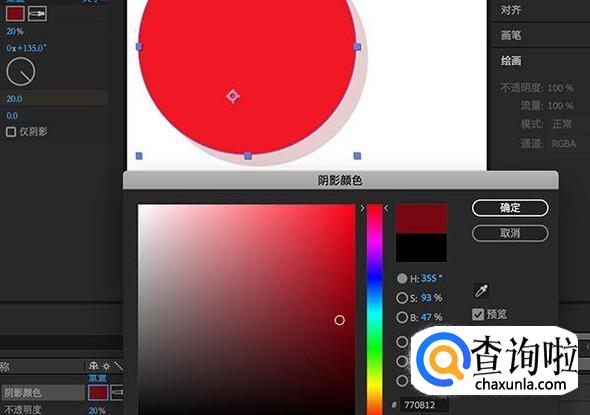Uncheck the 预览 preview checkbox
This screenshot has height=415, width=590.
click(478, 314)
